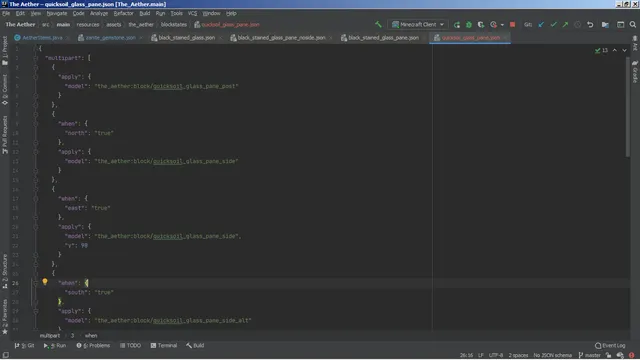Screen dimensions: 640x360
Task: Open the Analyze menu
Action: tap(99, 13)
